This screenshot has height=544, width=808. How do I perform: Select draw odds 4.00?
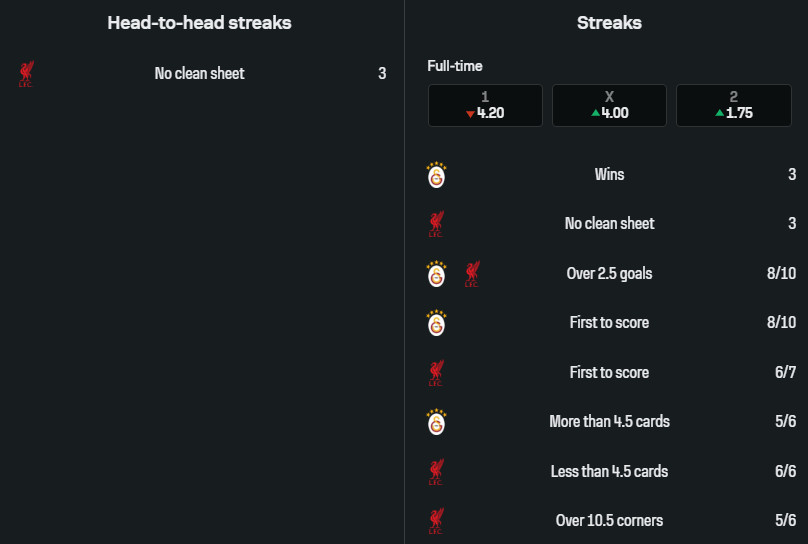[x=609, y=105]
